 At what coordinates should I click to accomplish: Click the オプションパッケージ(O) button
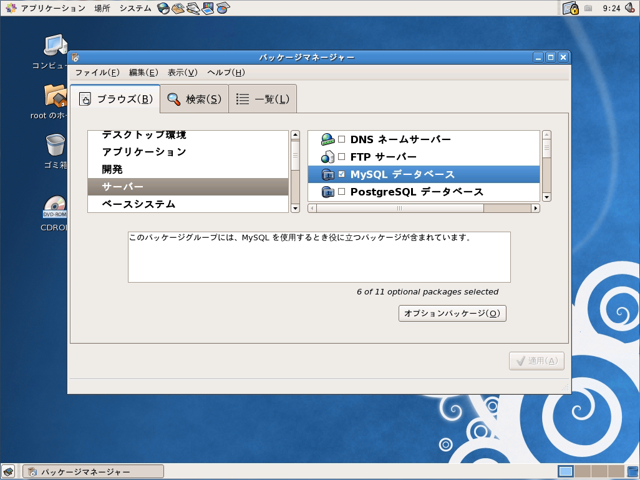452,313
